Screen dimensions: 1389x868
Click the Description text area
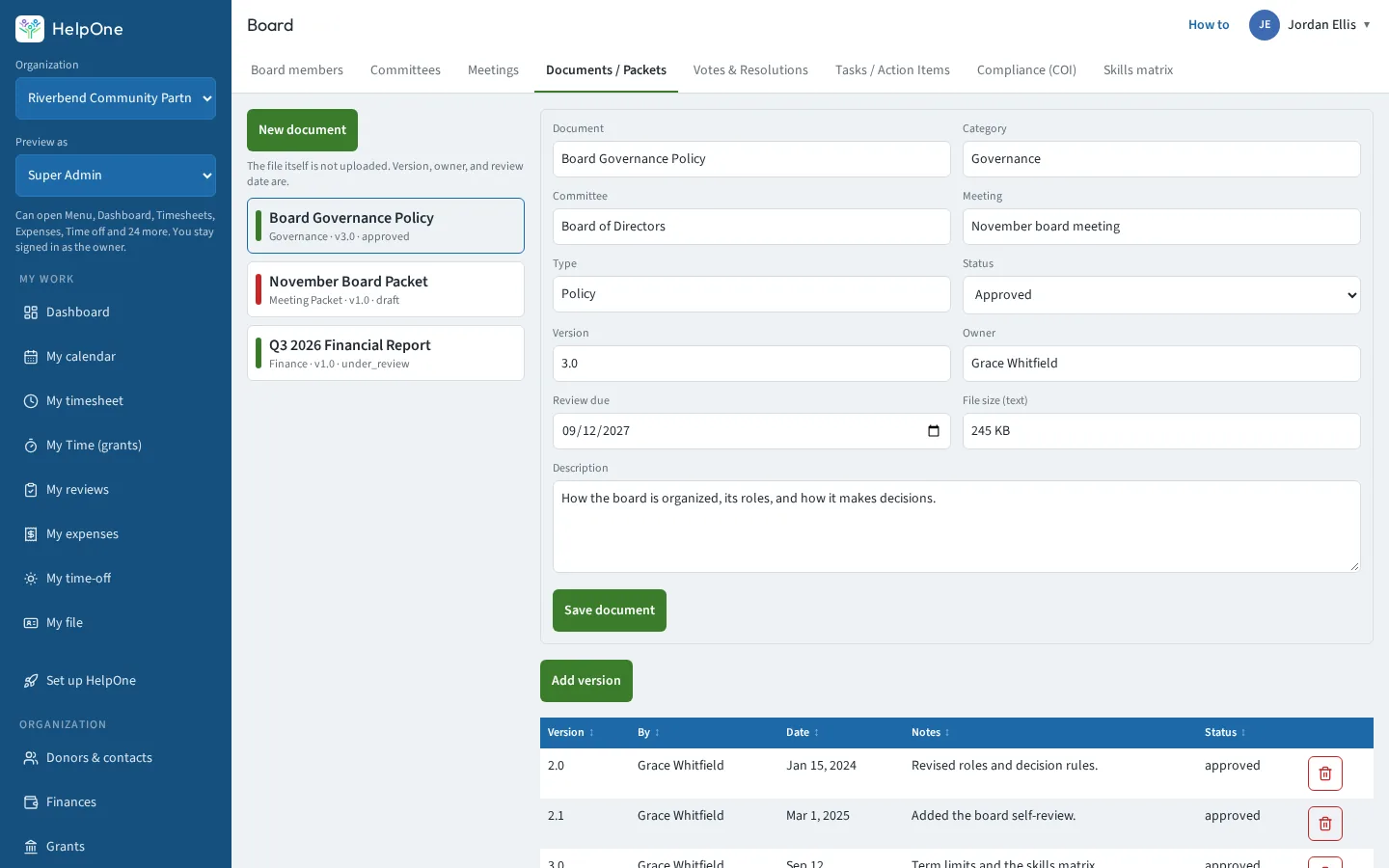tap(957, 527)
